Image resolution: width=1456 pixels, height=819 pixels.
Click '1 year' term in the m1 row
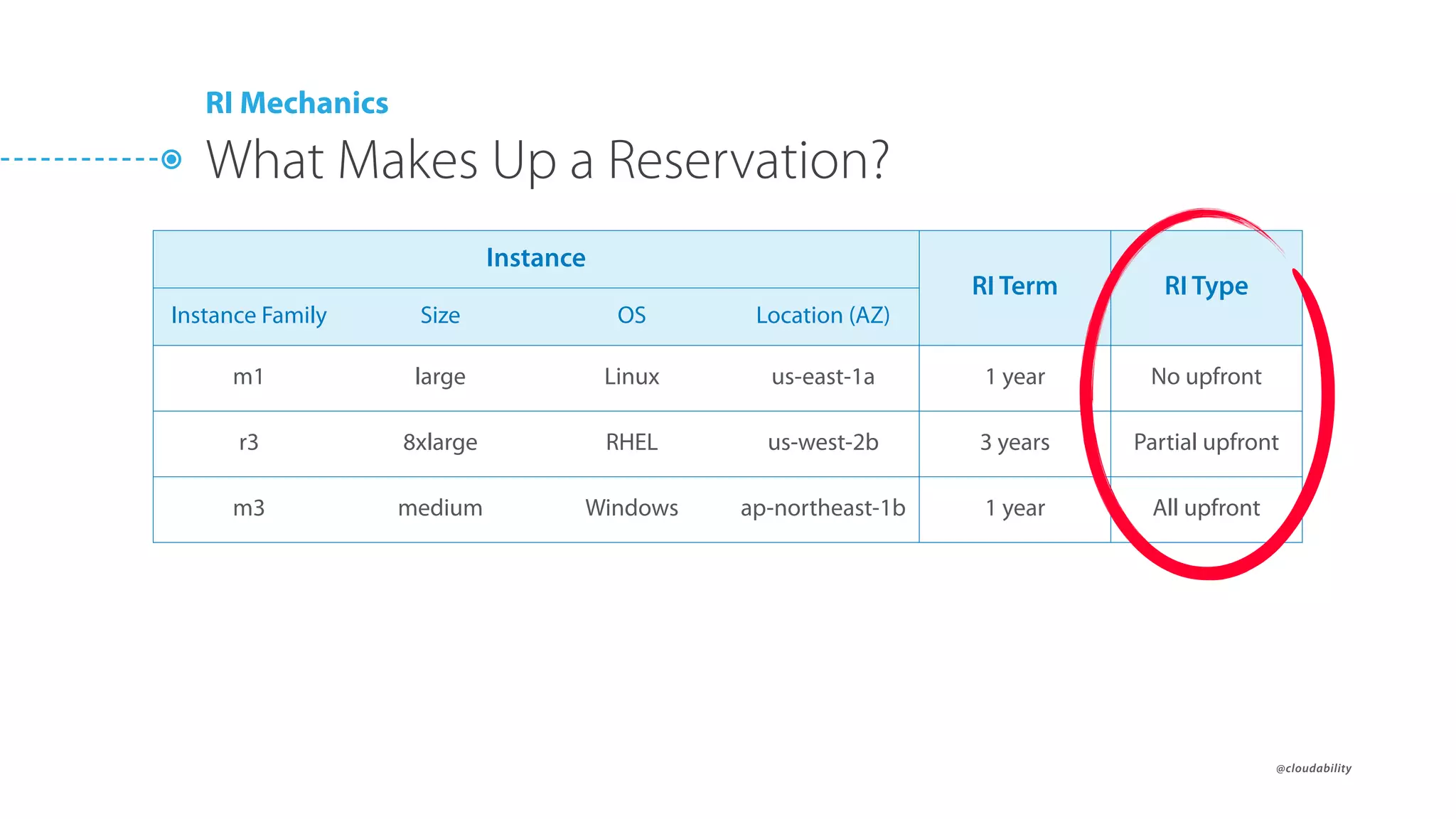tap(1015, 377)
